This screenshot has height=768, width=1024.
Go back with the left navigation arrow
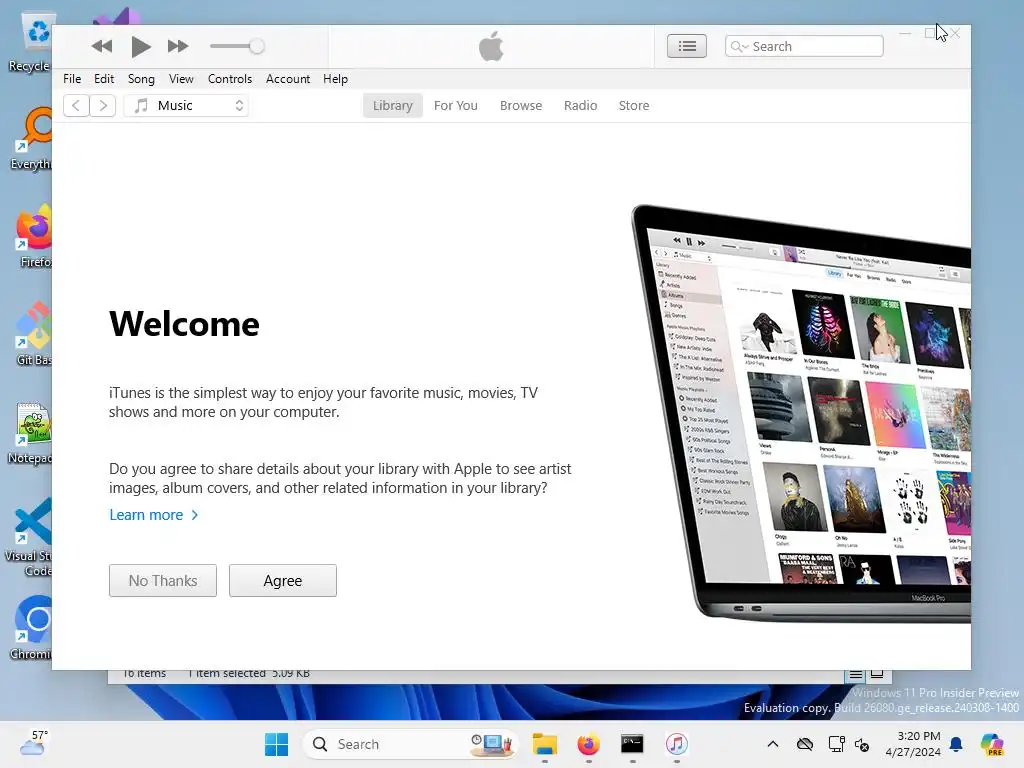[76, 106]
